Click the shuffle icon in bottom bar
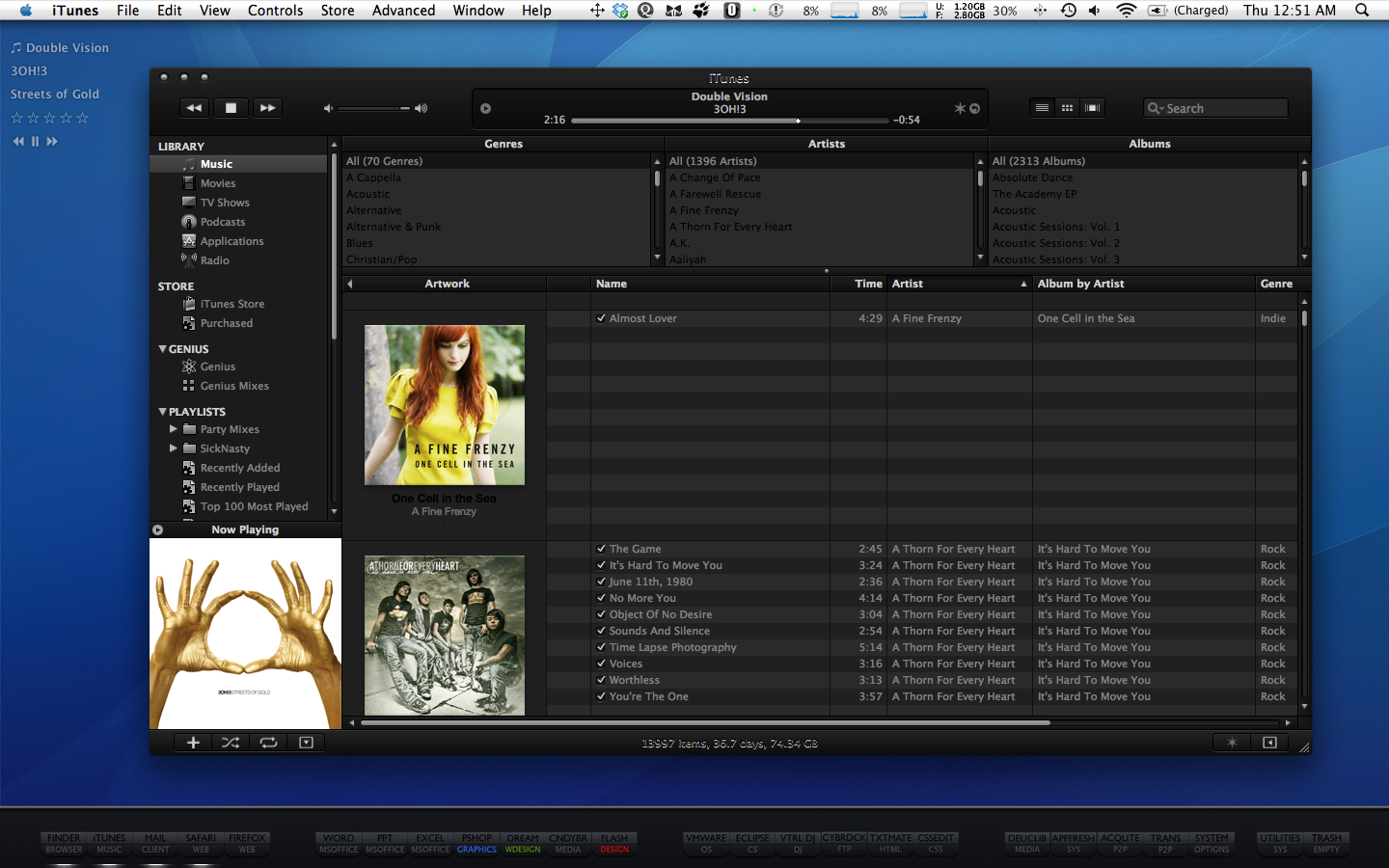 (231, 743)
